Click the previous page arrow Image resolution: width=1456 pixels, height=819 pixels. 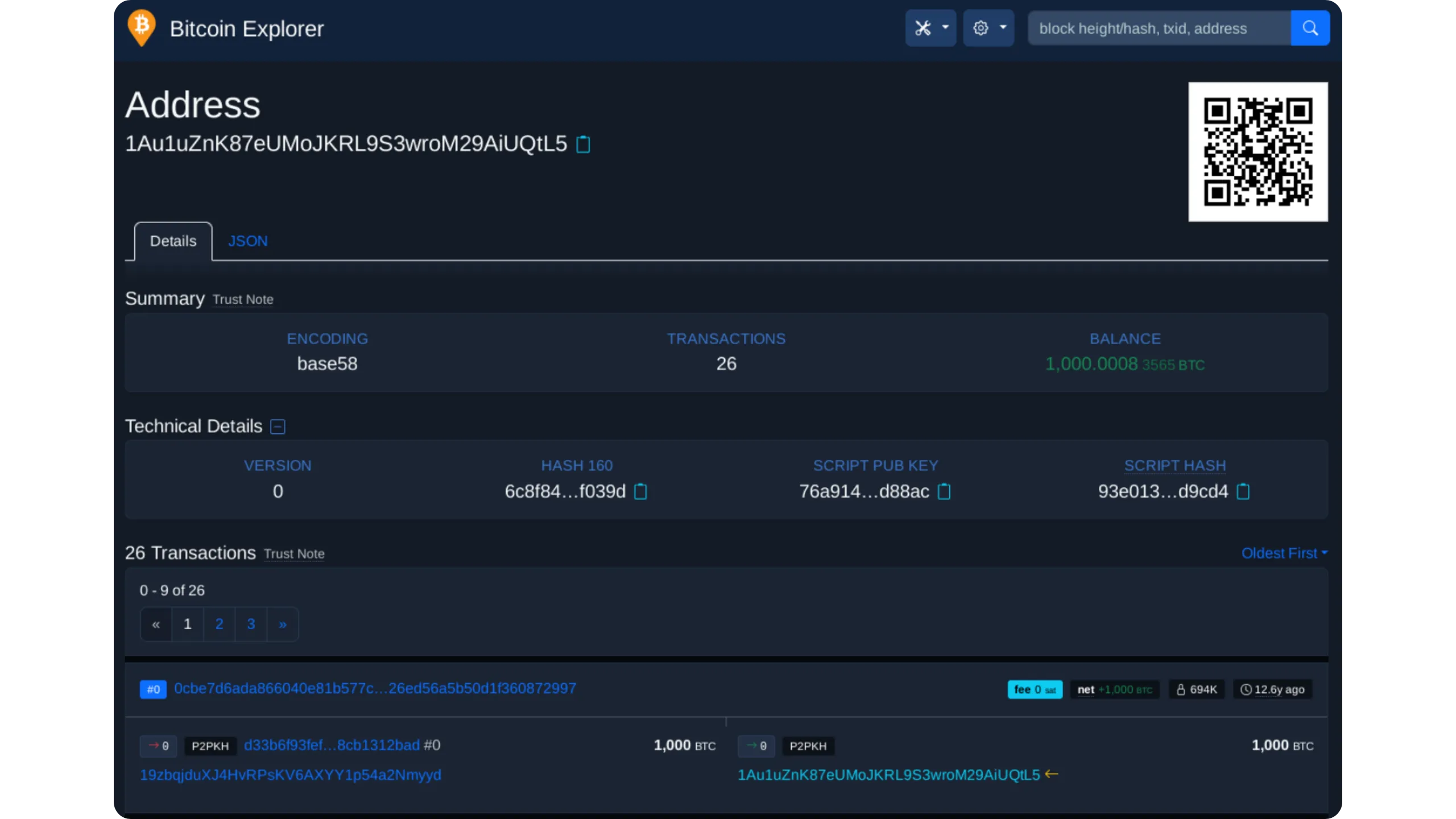pyautogui.click(x=156, y=624)
